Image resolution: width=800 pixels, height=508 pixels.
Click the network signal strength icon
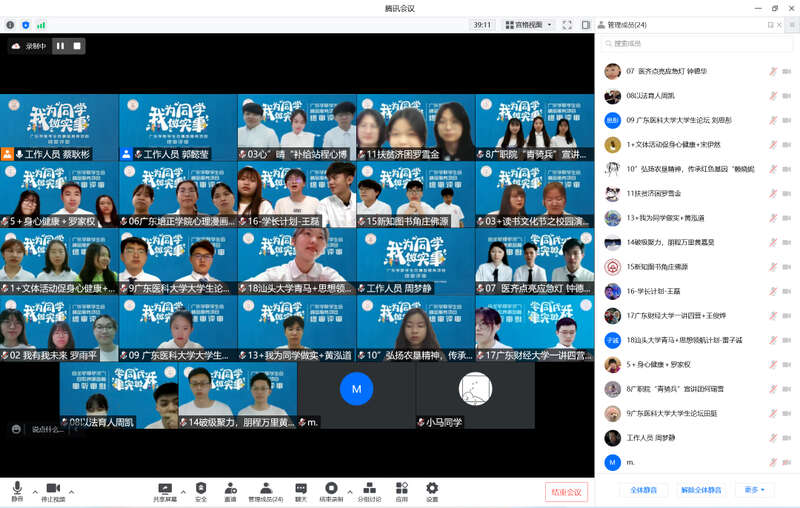(41, 24)
